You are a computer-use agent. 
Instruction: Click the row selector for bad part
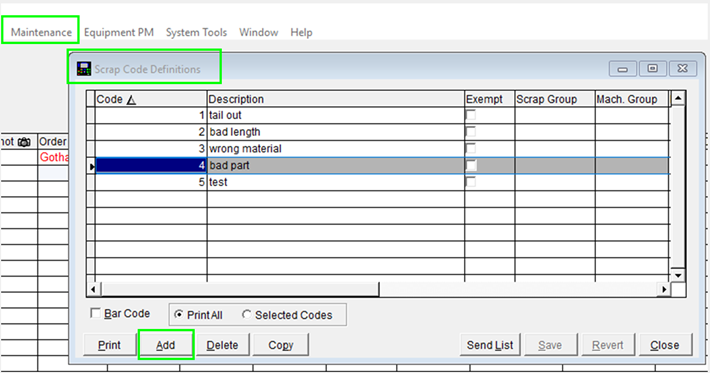point(91,166)
